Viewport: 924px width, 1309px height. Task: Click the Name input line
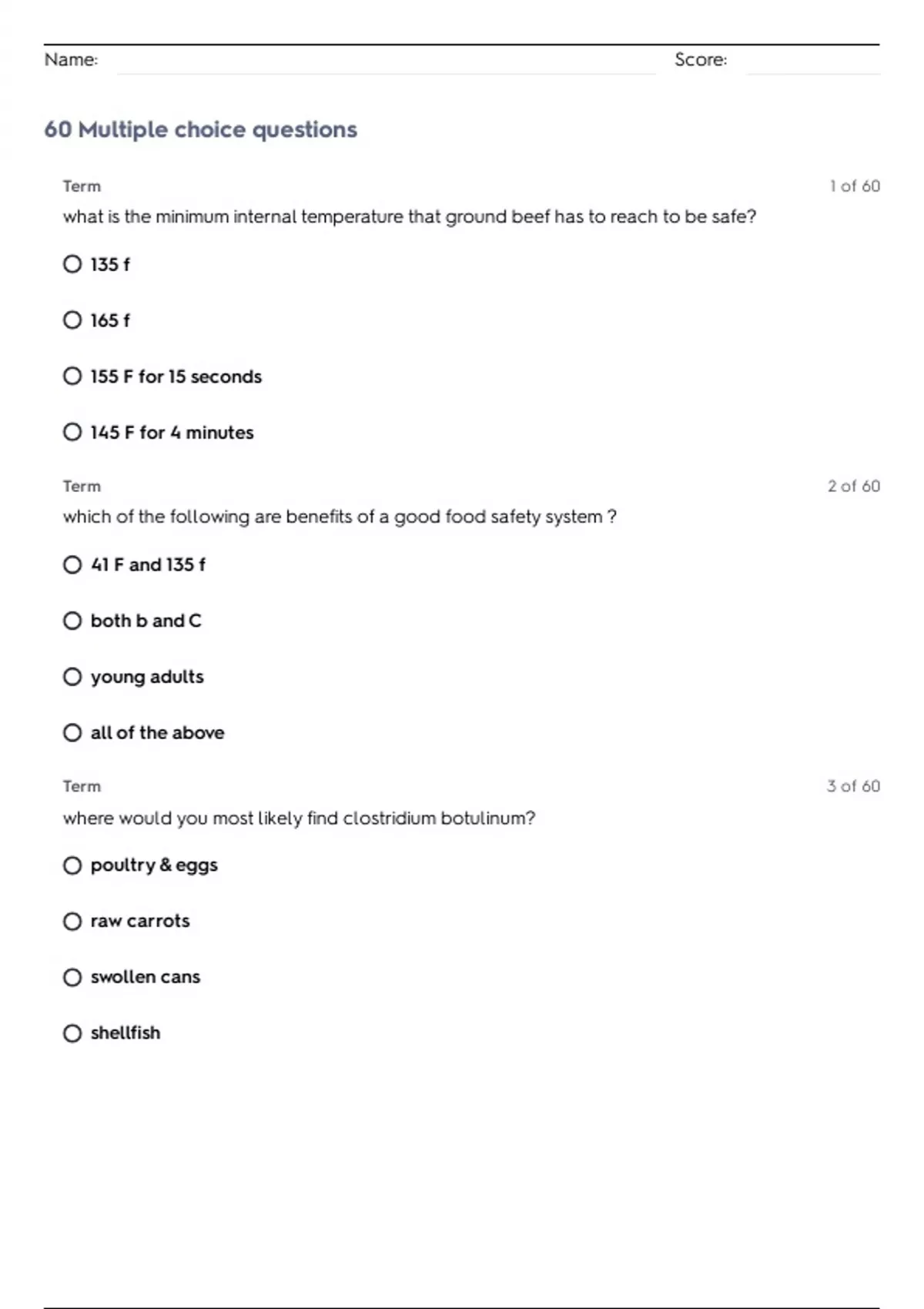coord(385,62)
